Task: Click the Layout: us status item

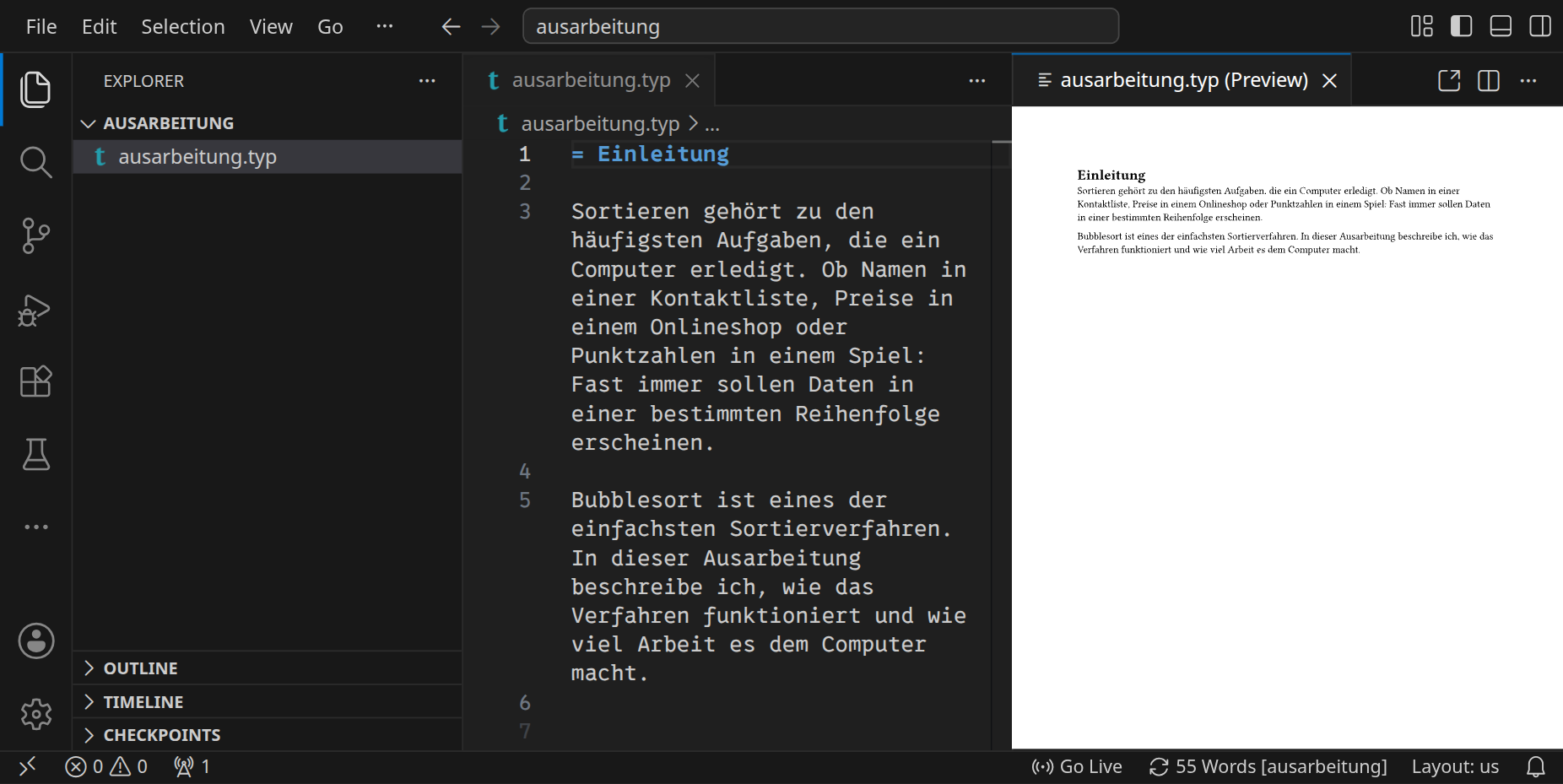Action: pos(1456,766)
